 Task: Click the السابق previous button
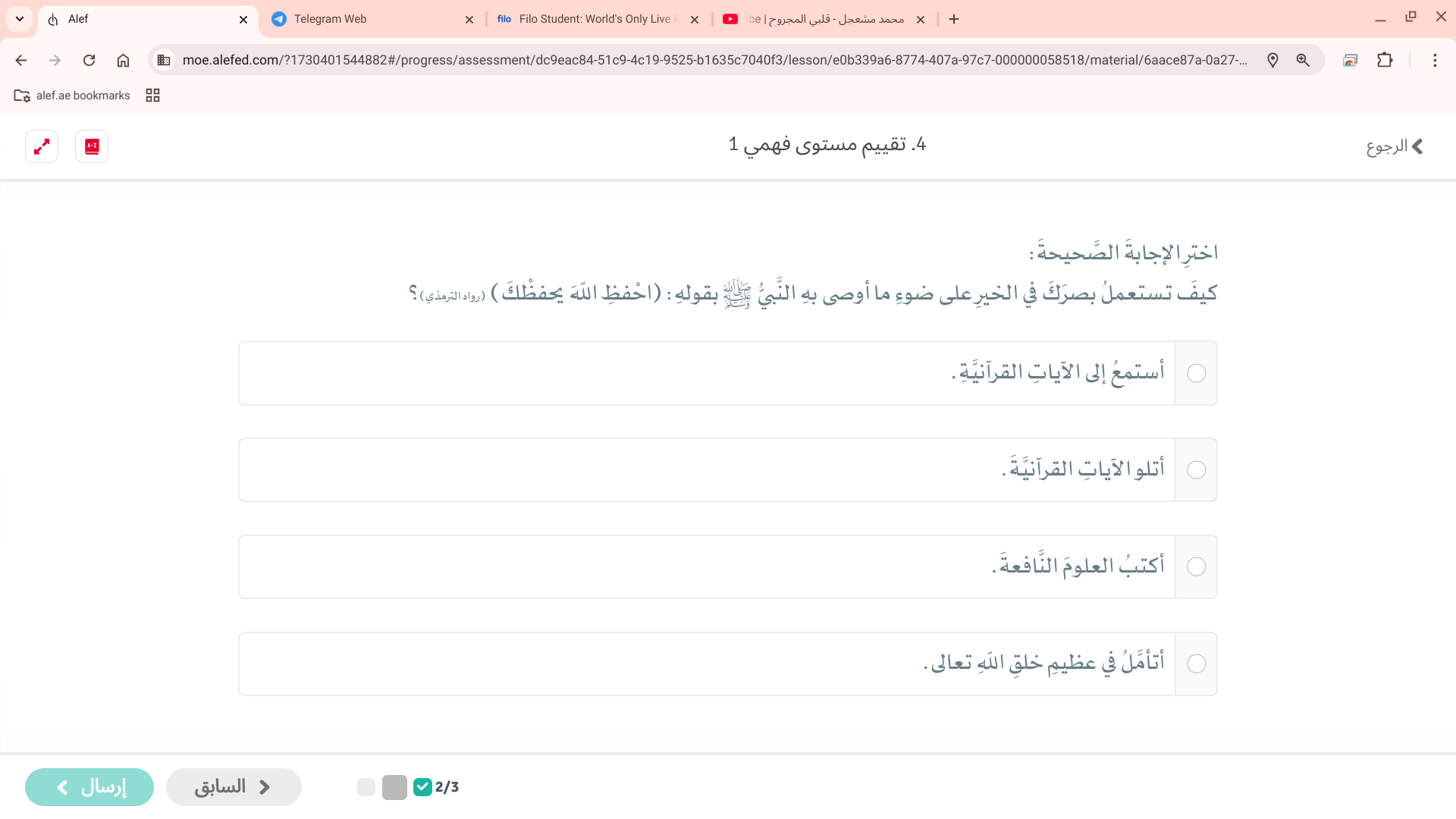(x=234, y=787)
